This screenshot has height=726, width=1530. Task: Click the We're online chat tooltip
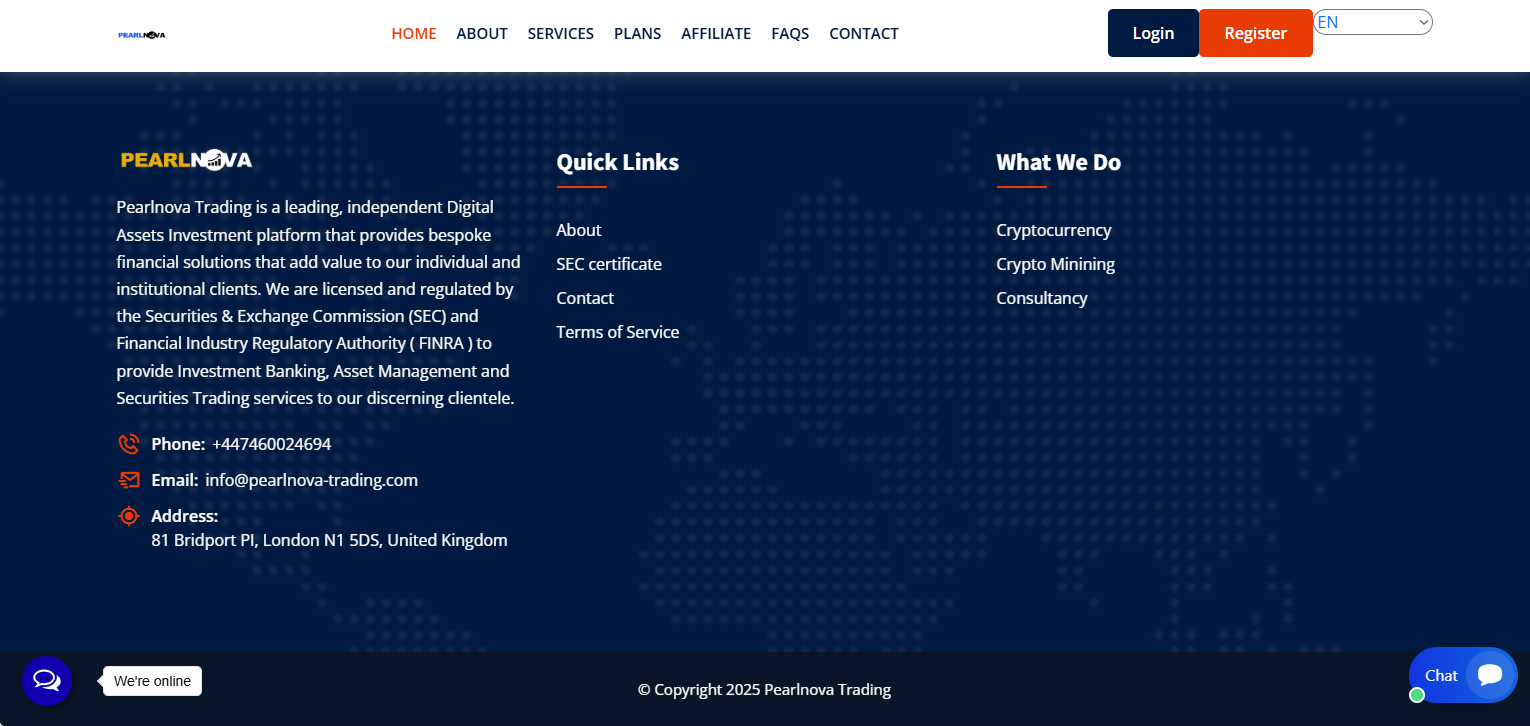(152, 681)
